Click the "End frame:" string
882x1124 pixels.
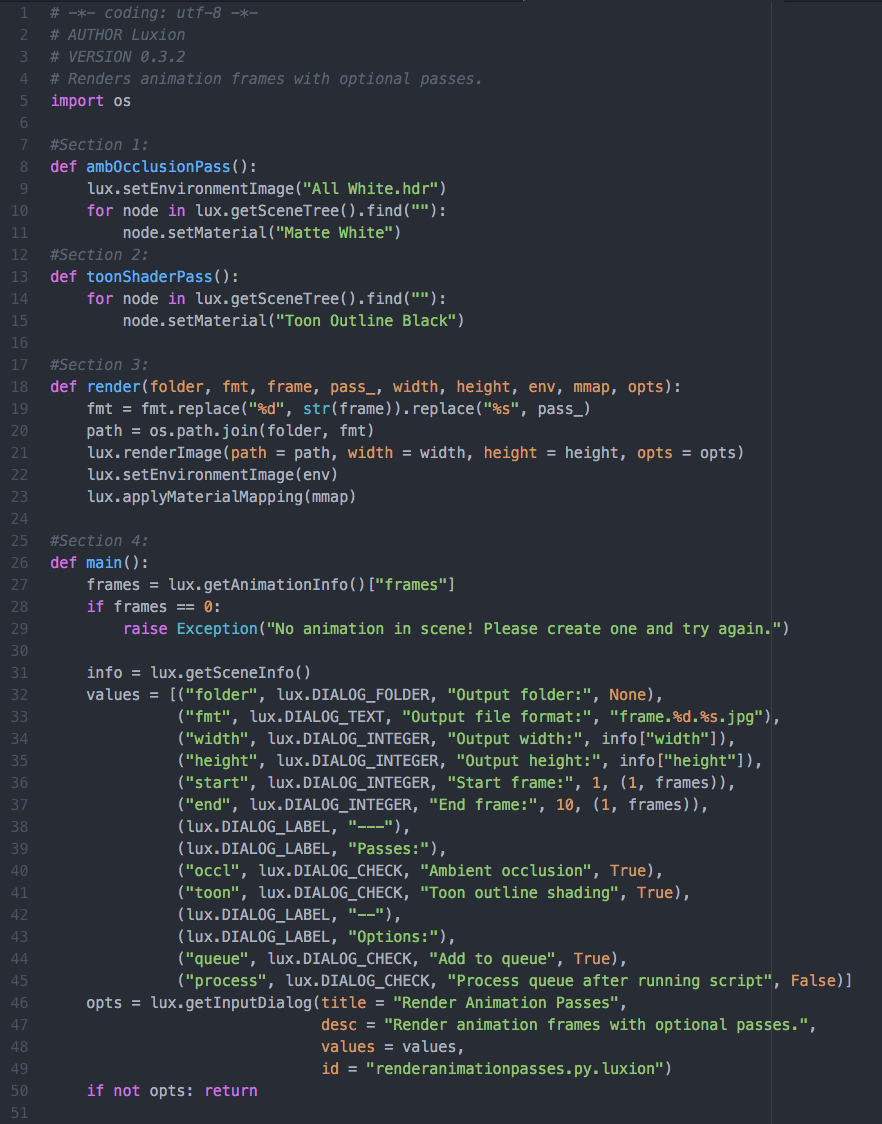[483, 804]
